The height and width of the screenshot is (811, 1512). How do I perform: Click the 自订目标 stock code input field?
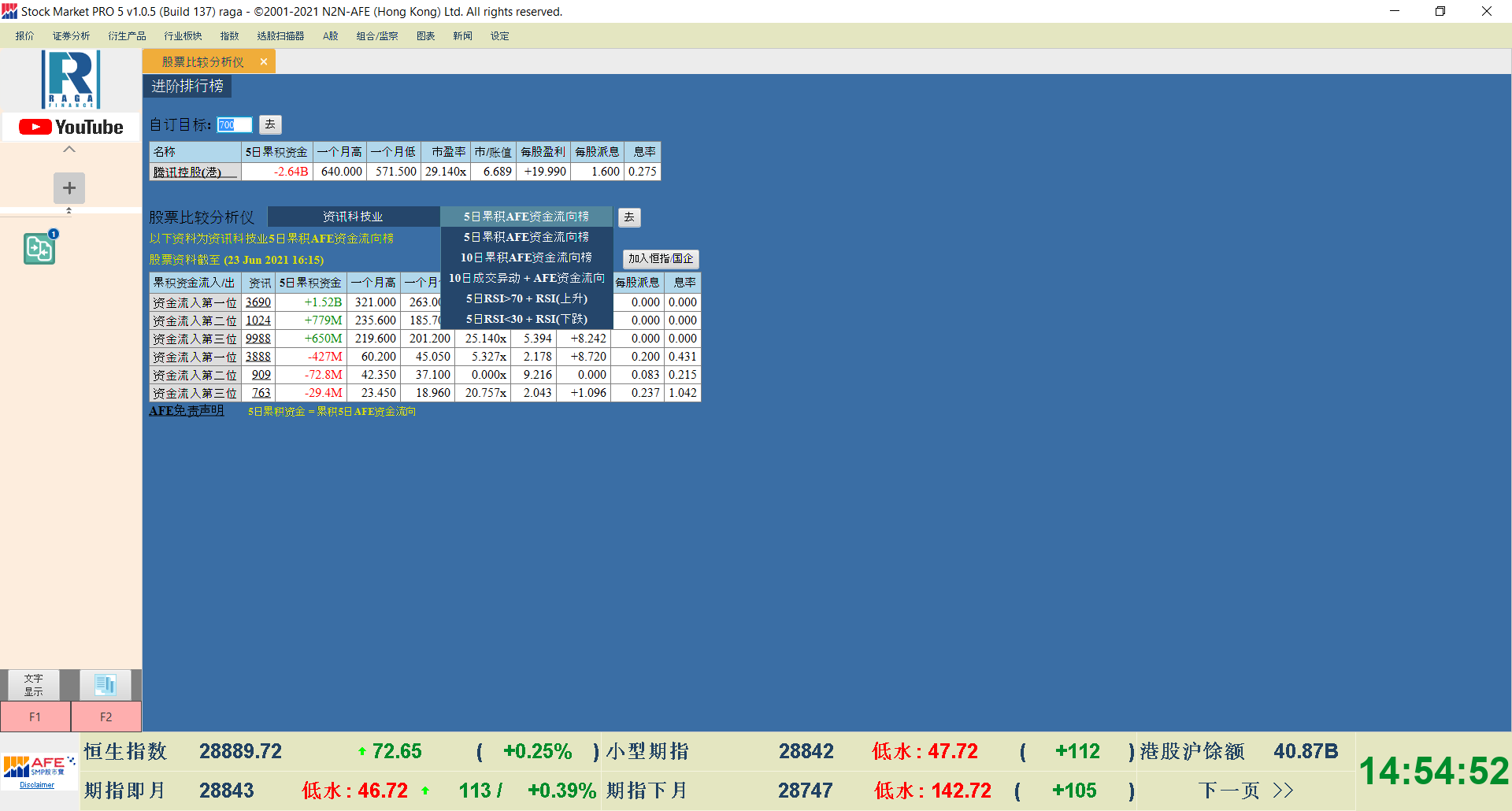[x=235, y=125]
